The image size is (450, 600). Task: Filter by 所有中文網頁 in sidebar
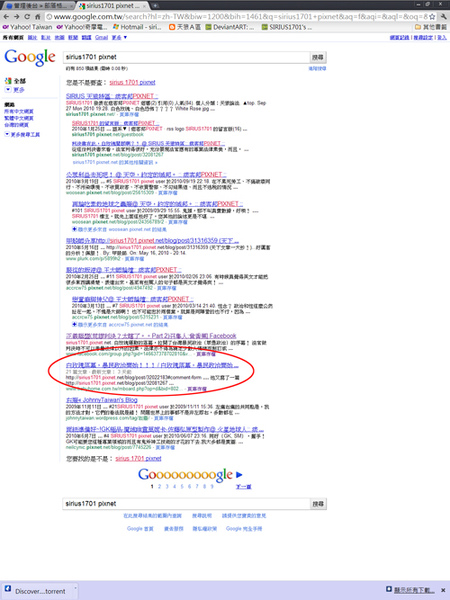point(19,111)
